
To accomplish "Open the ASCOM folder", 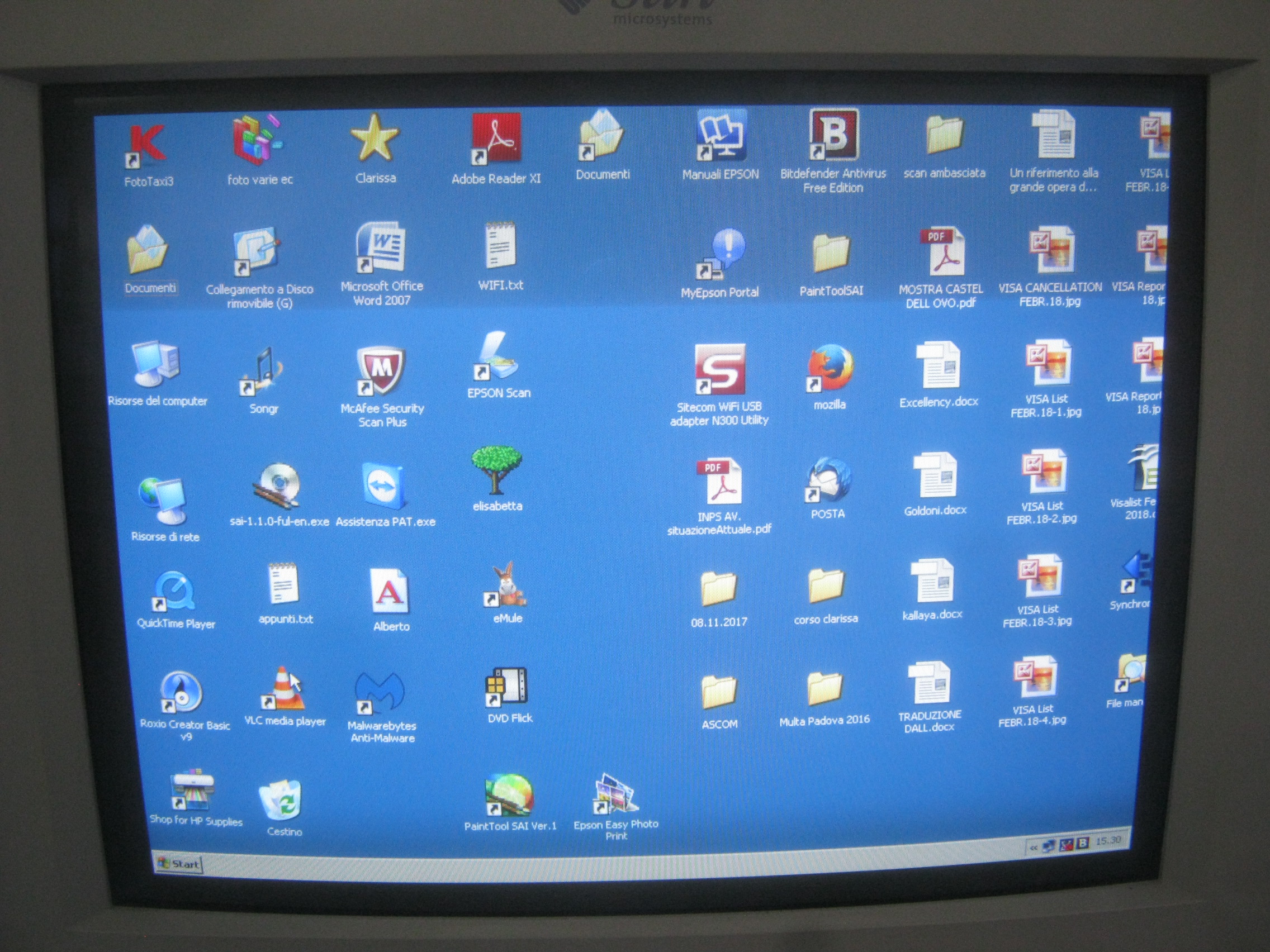I will (x=718, y=692).
